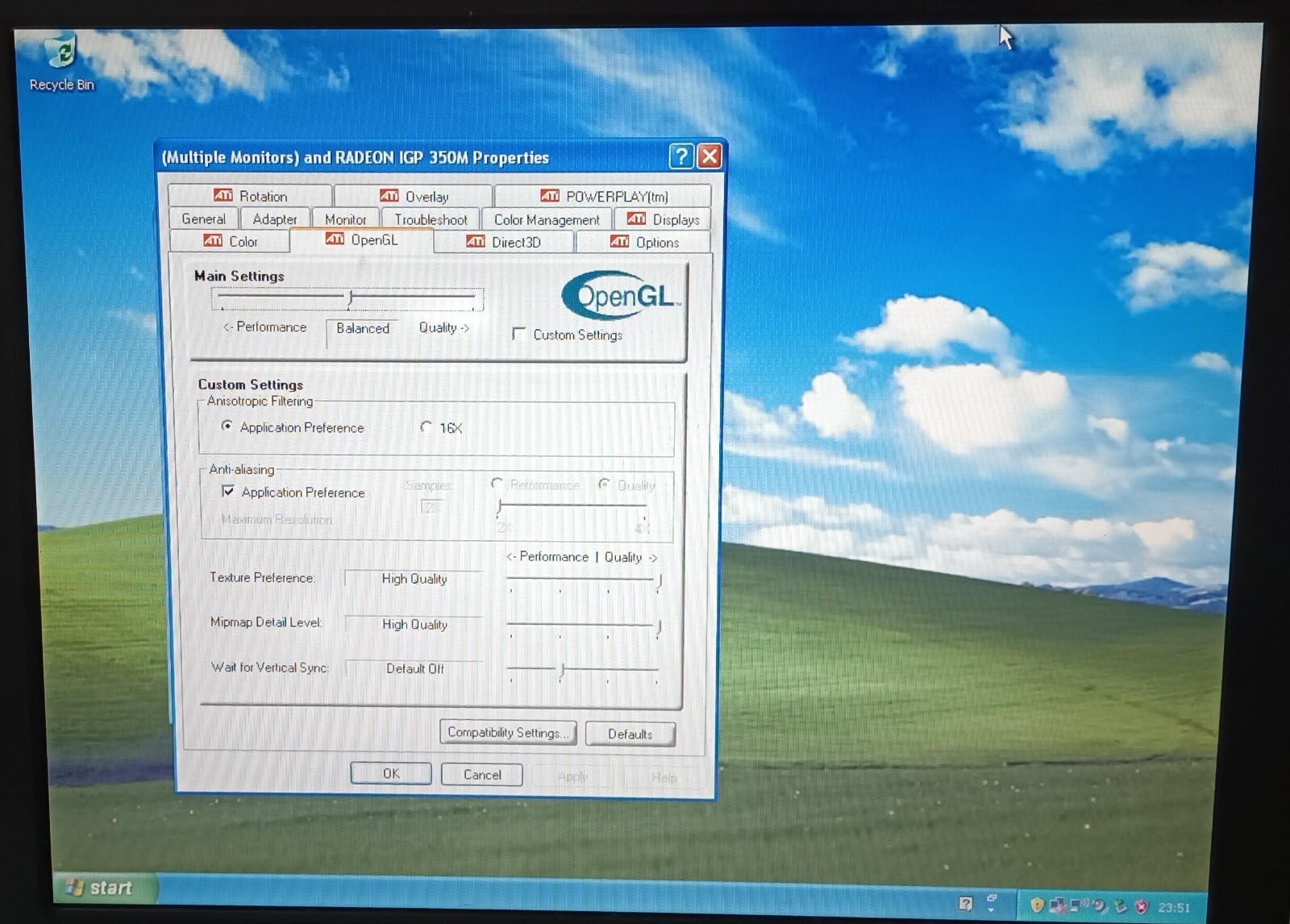Screen dimensions: 1290x924
Task: Click the help question-mark button in the title bar
Action: [681, 156]
